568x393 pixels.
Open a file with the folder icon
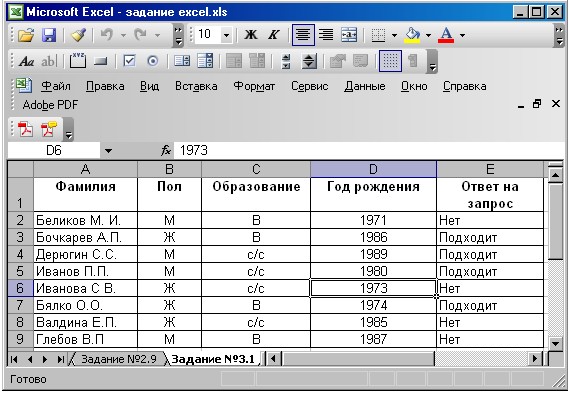(x=26, y=35)
